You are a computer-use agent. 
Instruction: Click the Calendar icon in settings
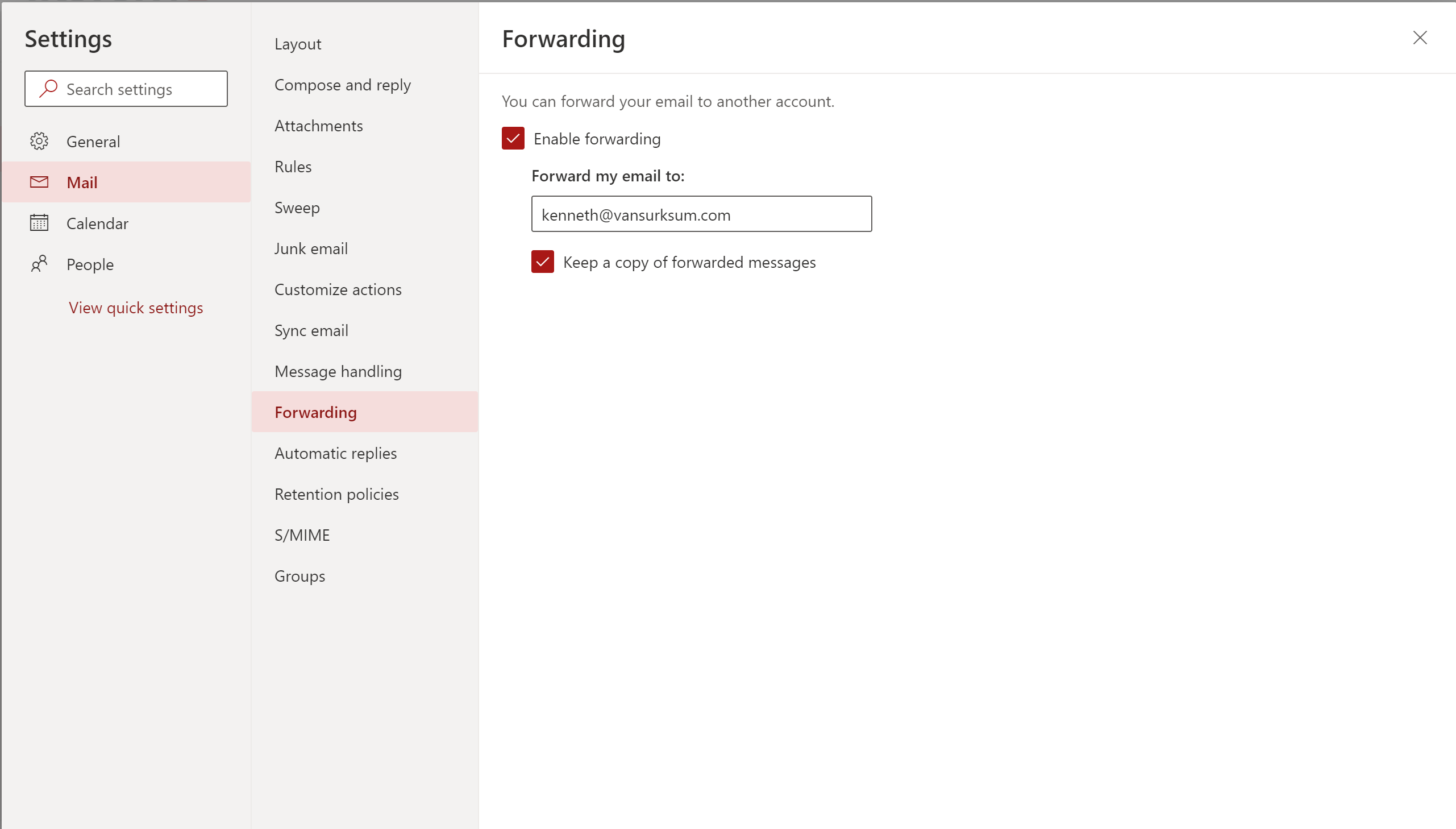pos(39,223)
